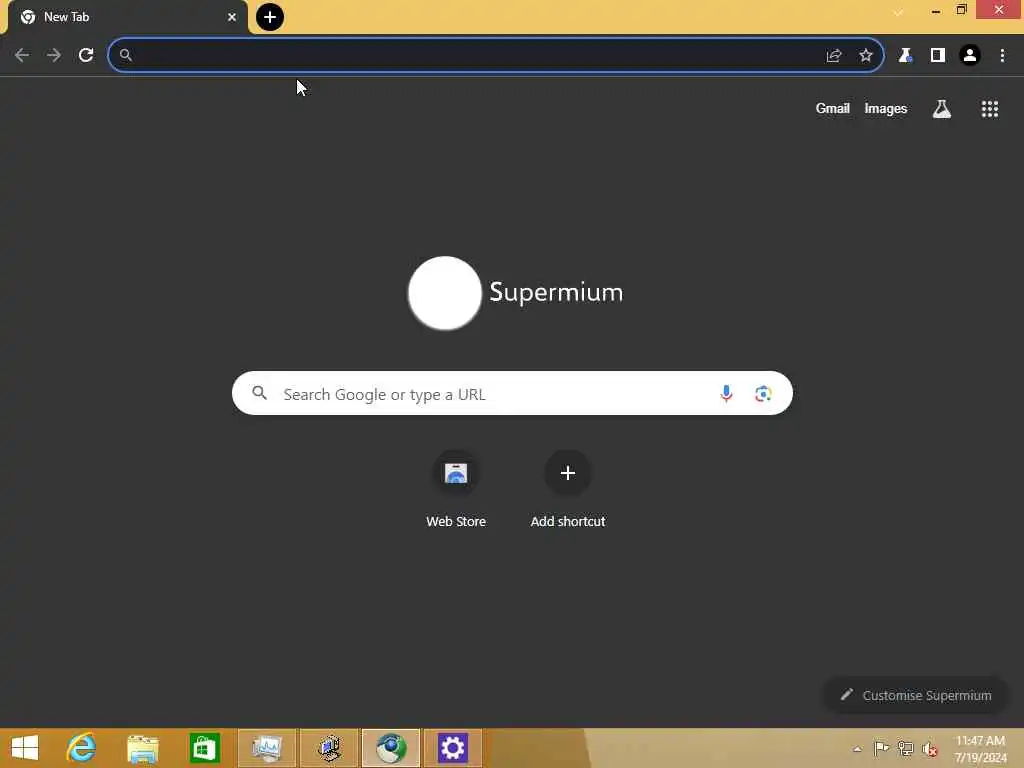
Task: Open the purple gear settings taskbar app
Action: pyautogui.click(x=453, y=748)
